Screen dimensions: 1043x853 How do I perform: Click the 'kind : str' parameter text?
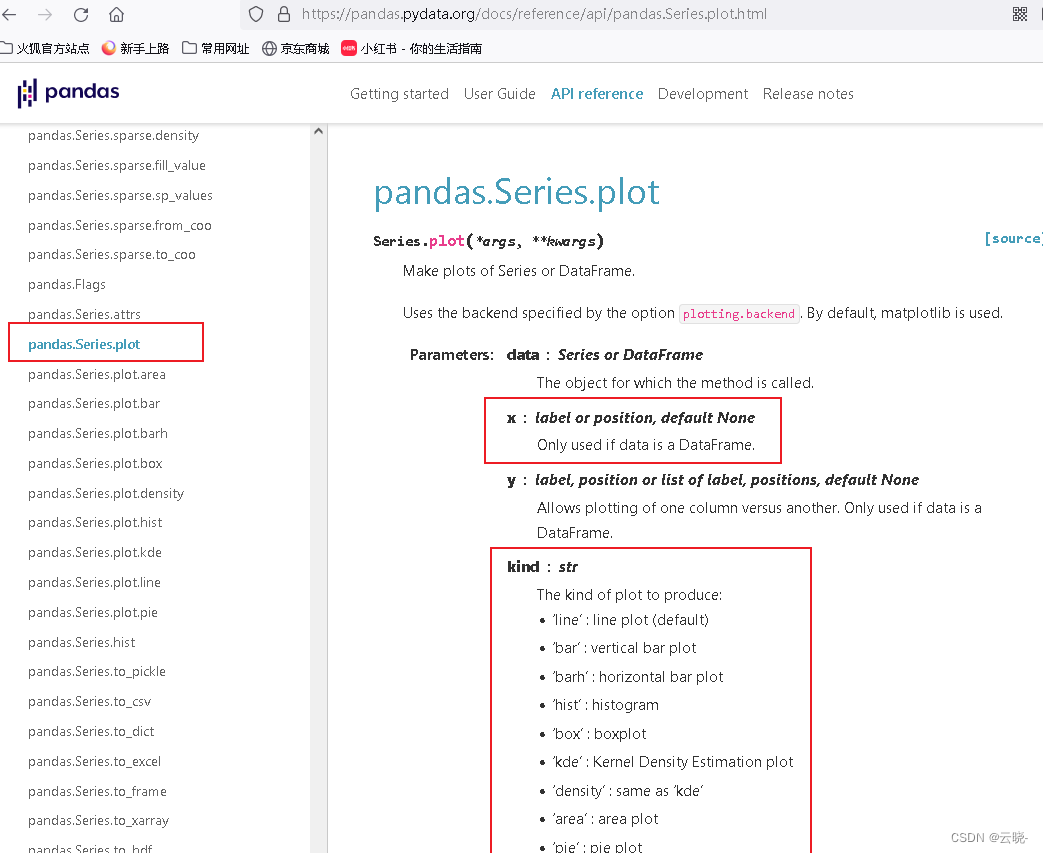click(542, 567)
